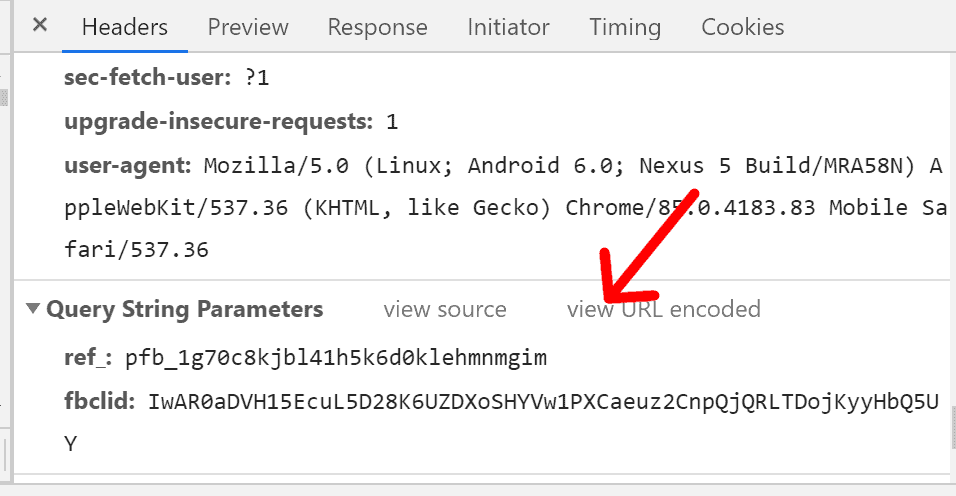Close the request details panel
Image resolution: width=956 pixels, height=496 pixels.
tap(40, 25)
